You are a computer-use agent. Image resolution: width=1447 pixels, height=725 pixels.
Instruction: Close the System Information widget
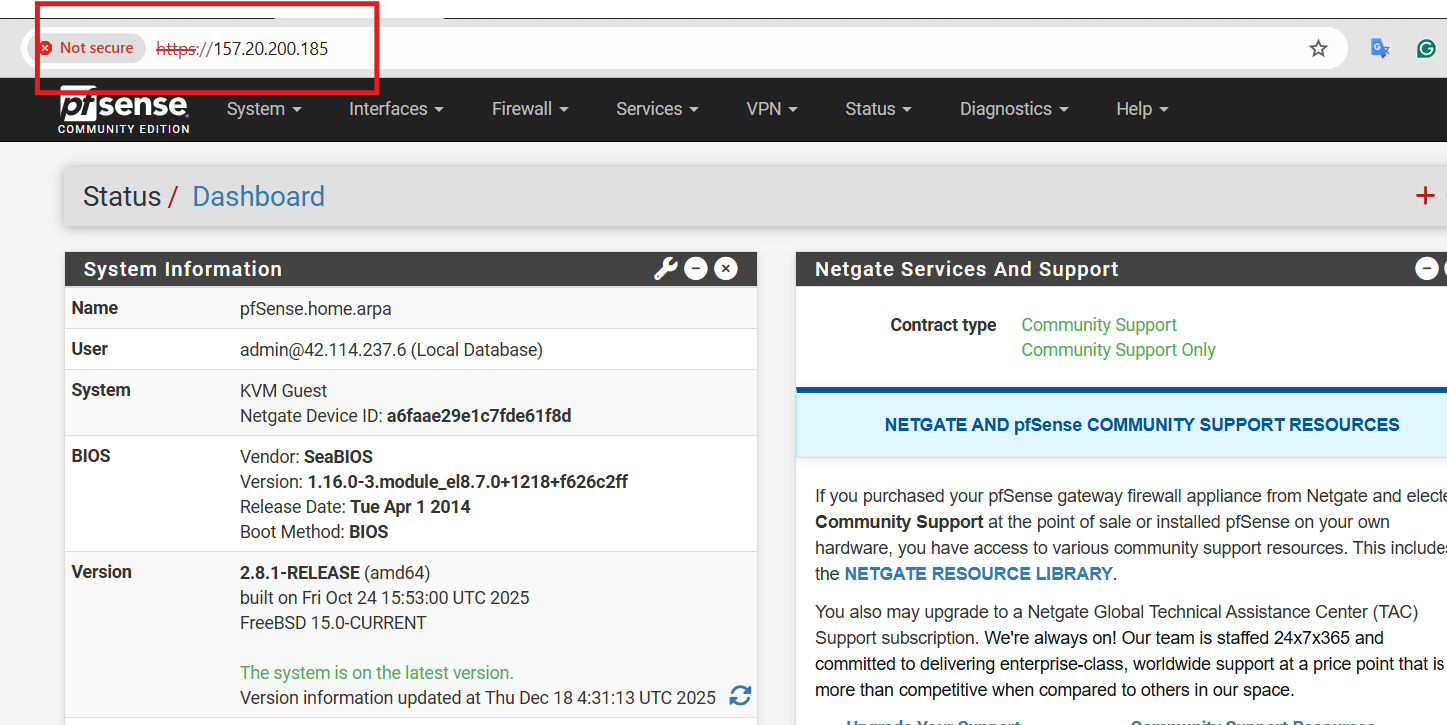coord(727,268)
